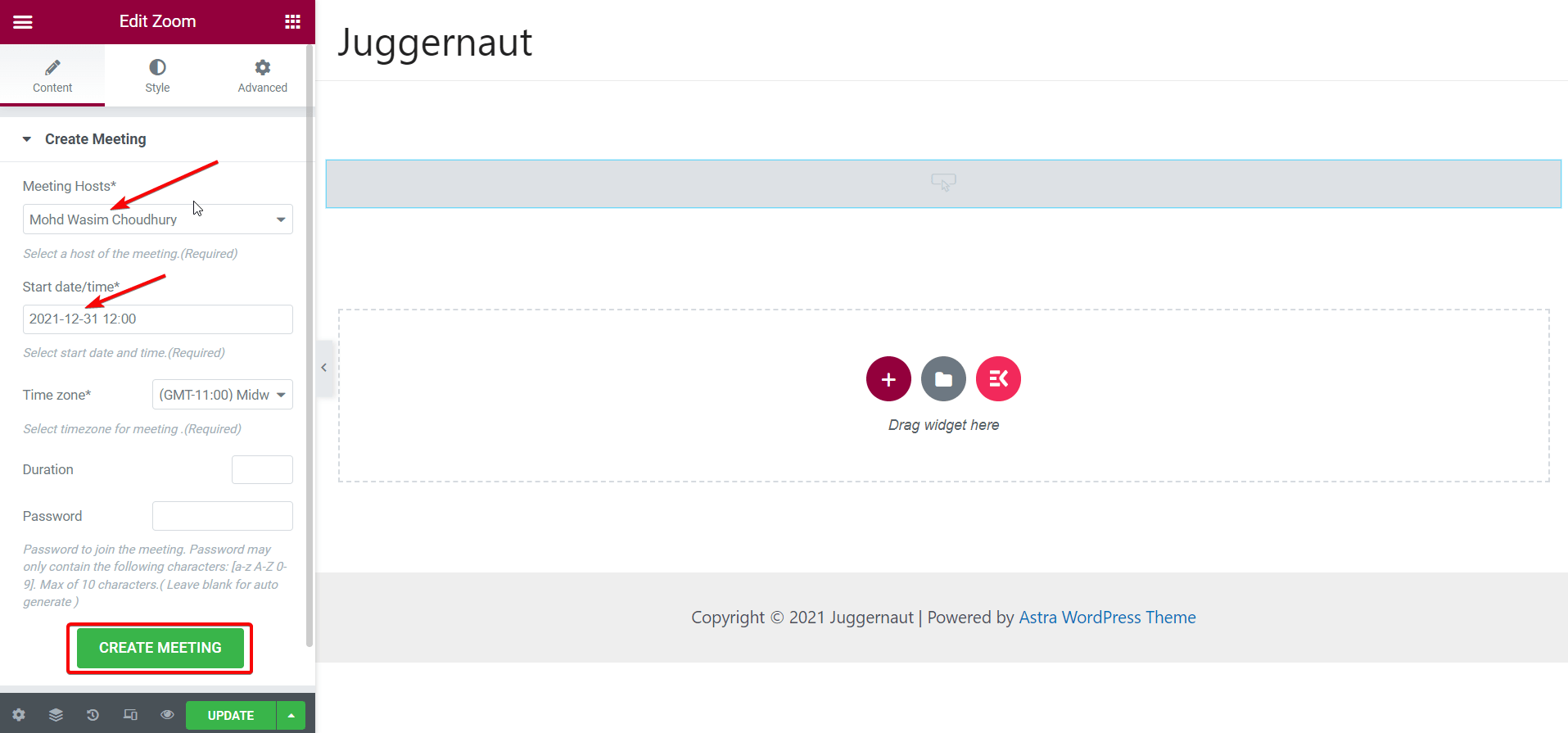1568x733 pixels.
Task: Collapse the editor panel with the chevron
Action: point(324,368)
